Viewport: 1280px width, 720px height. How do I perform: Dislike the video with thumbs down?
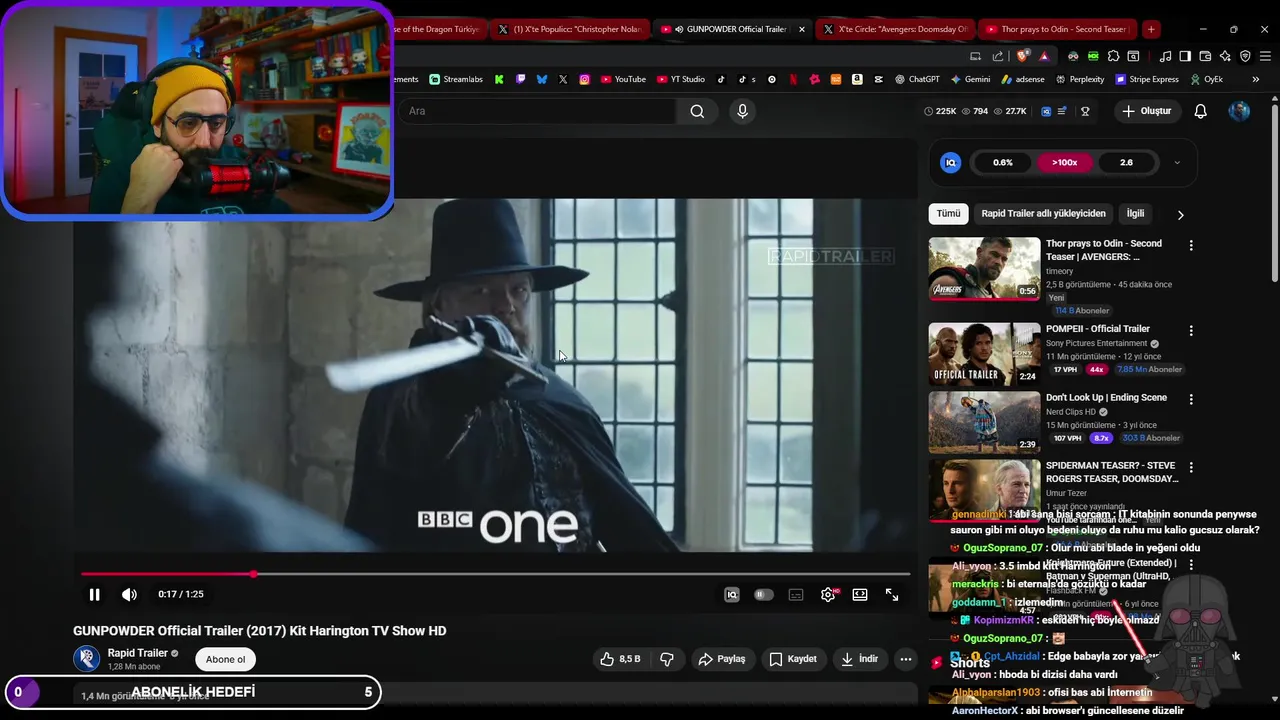(x=667, y=659)
